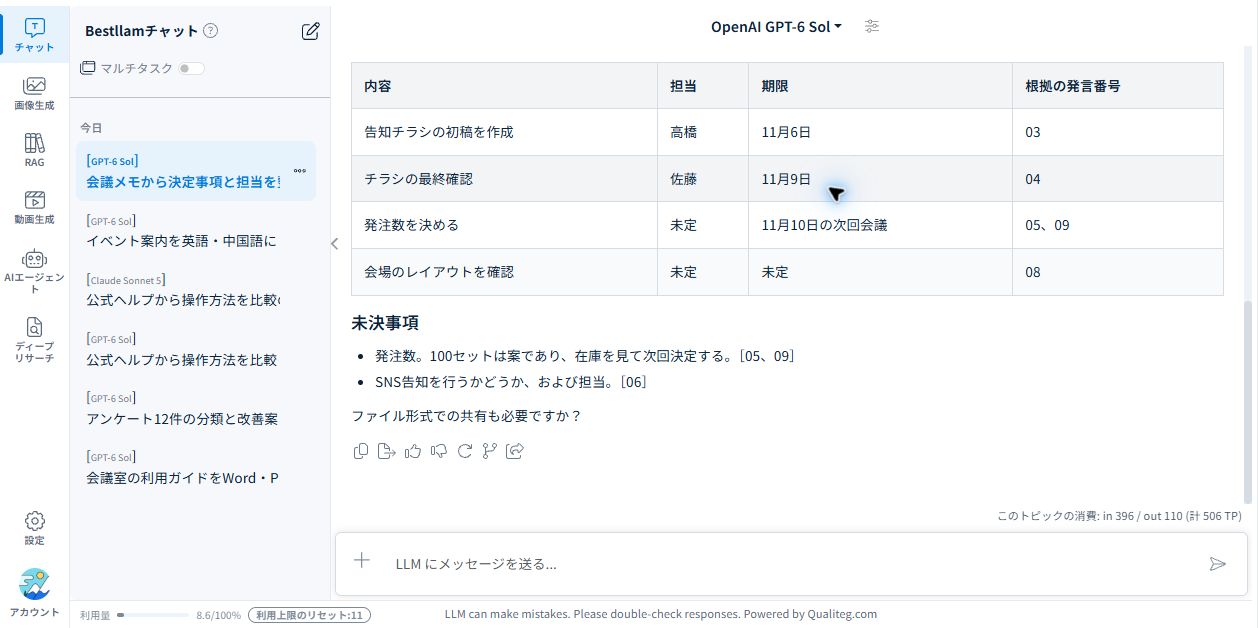Click the 今日 history group label
1258x628 pixels.
pyautogui.click(x=91, y=128)
